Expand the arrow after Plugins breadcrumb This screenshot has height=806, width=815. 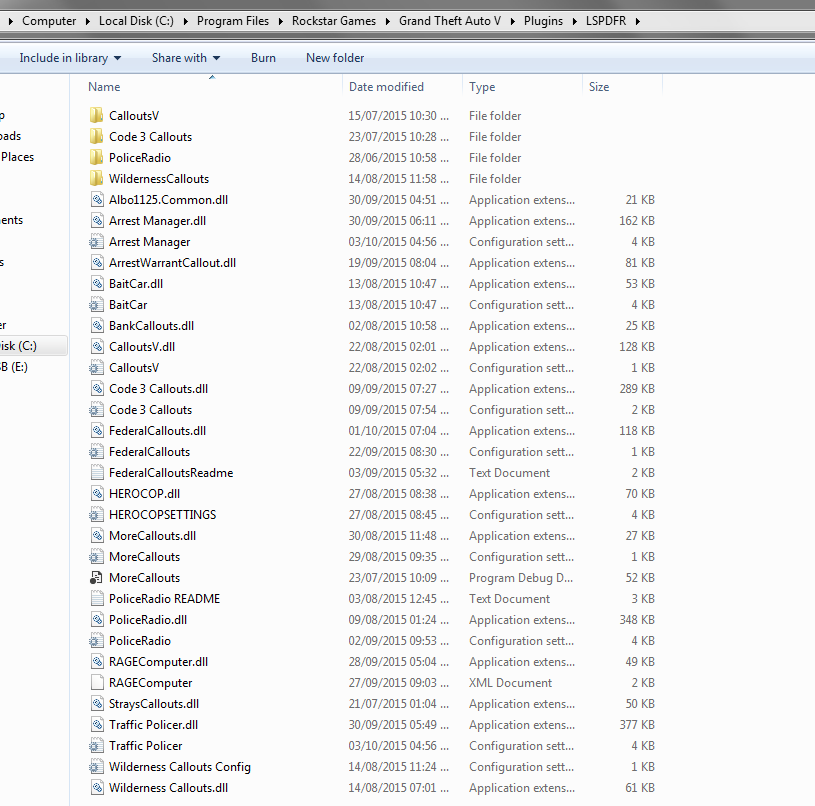click(x=574, y=21)
